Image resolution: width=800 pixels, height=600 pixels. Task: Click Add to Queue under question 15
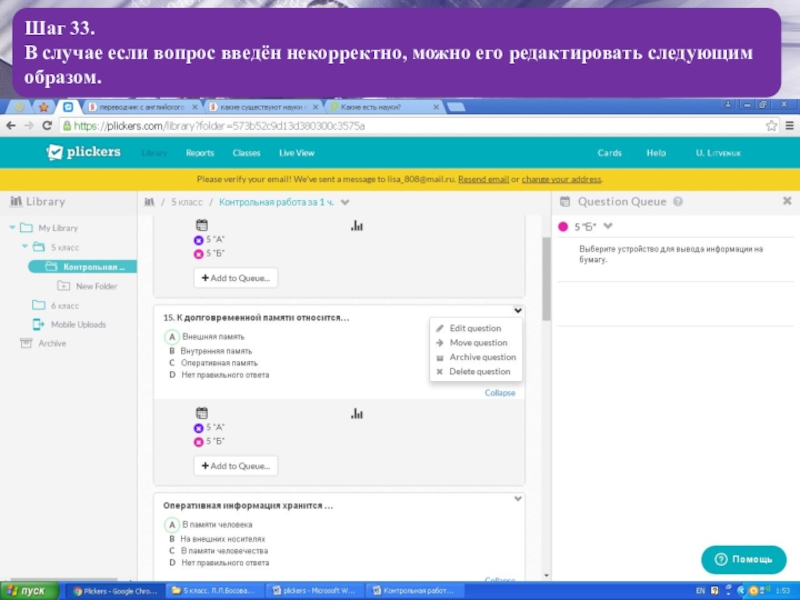coord(236,466)
